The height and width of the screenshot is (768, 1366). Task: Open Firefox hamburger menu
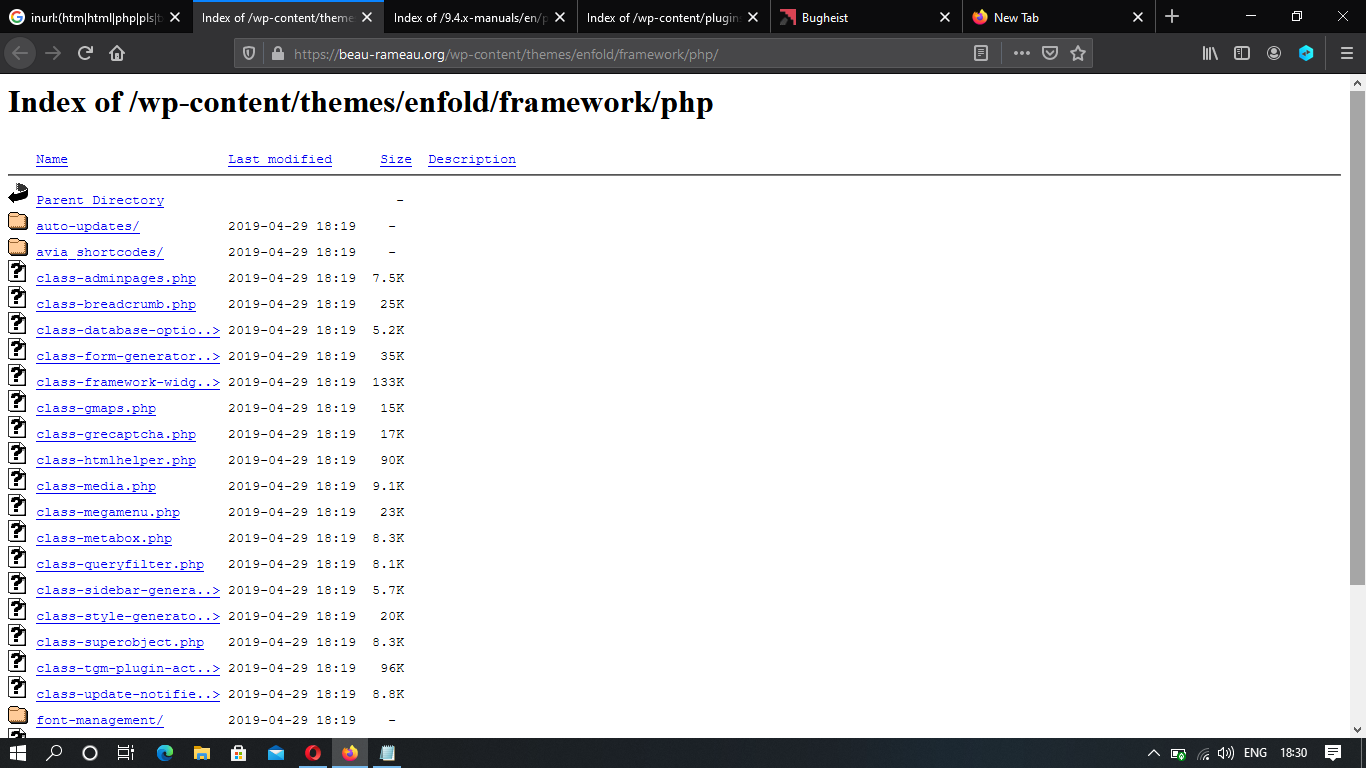(1347, 54)
